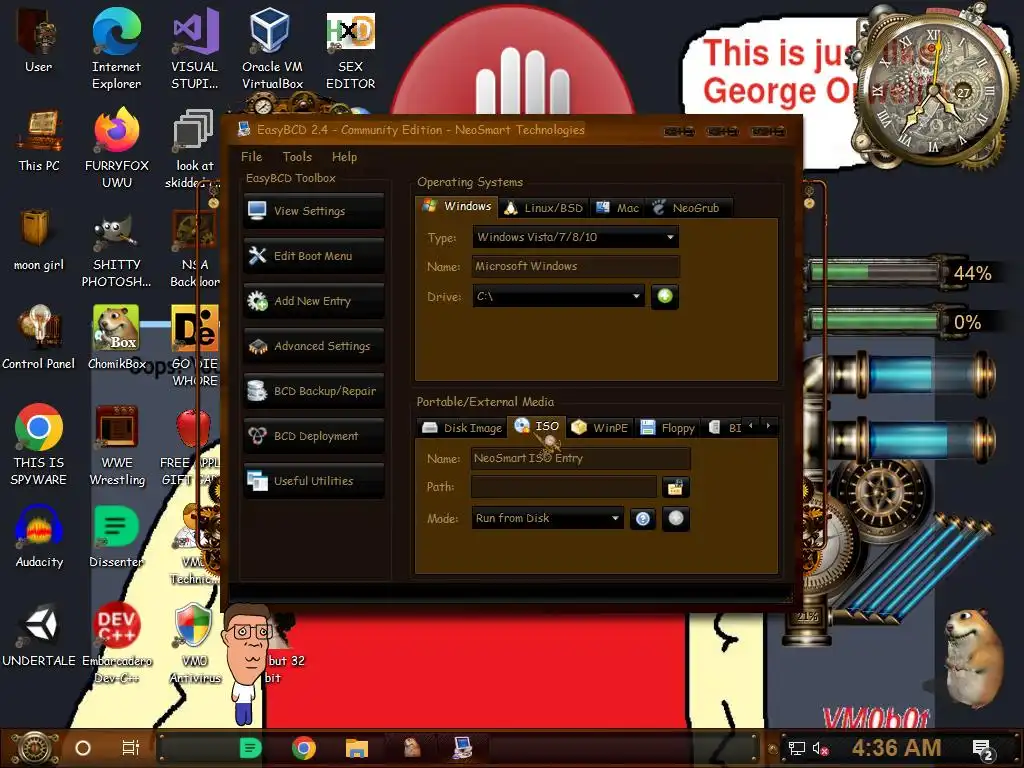Screen dimensions: 1024x768
Task: Select the This PC desktop icon
Action: coord(39,140)
